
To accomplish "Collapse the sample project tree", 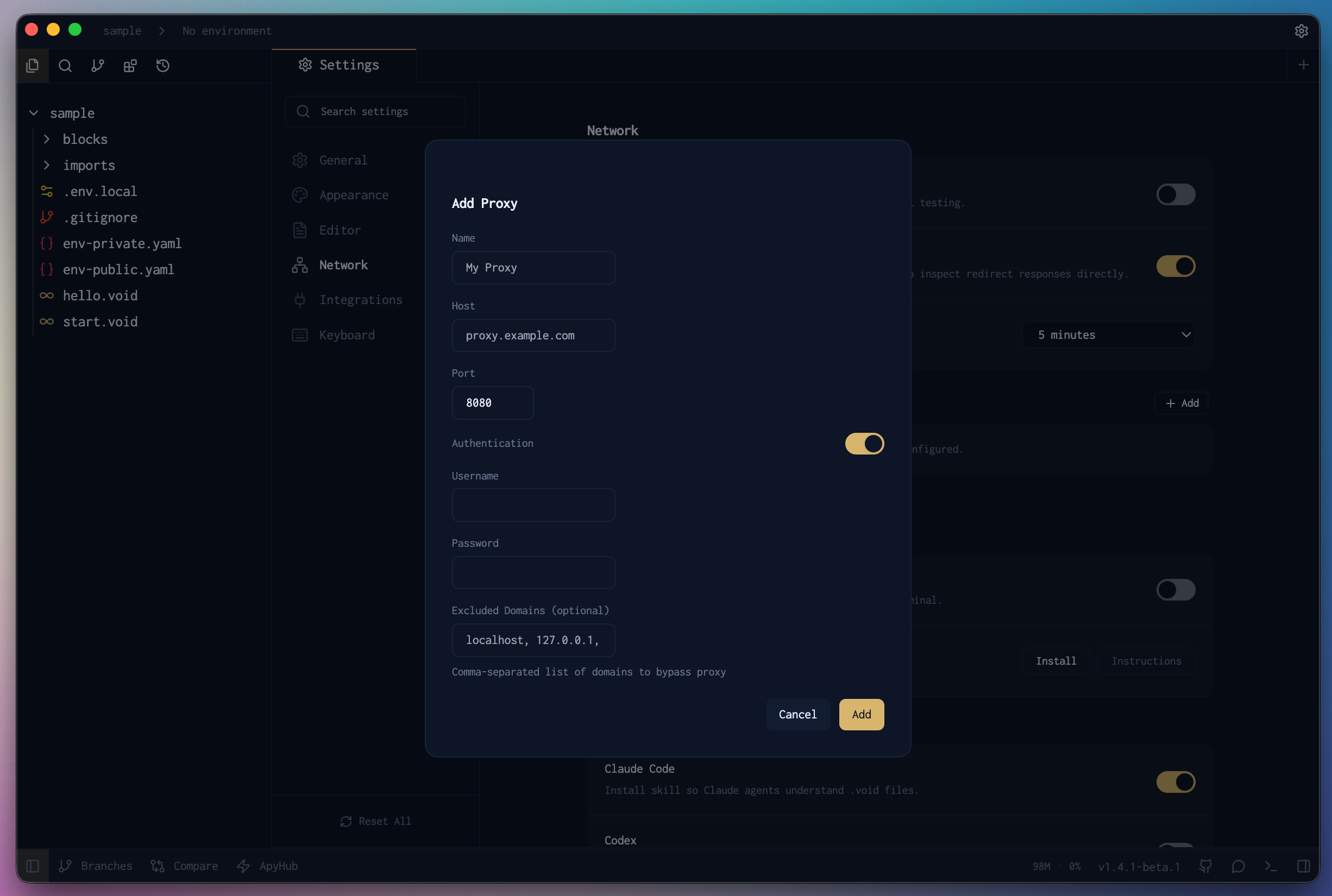I will point(34,112).
